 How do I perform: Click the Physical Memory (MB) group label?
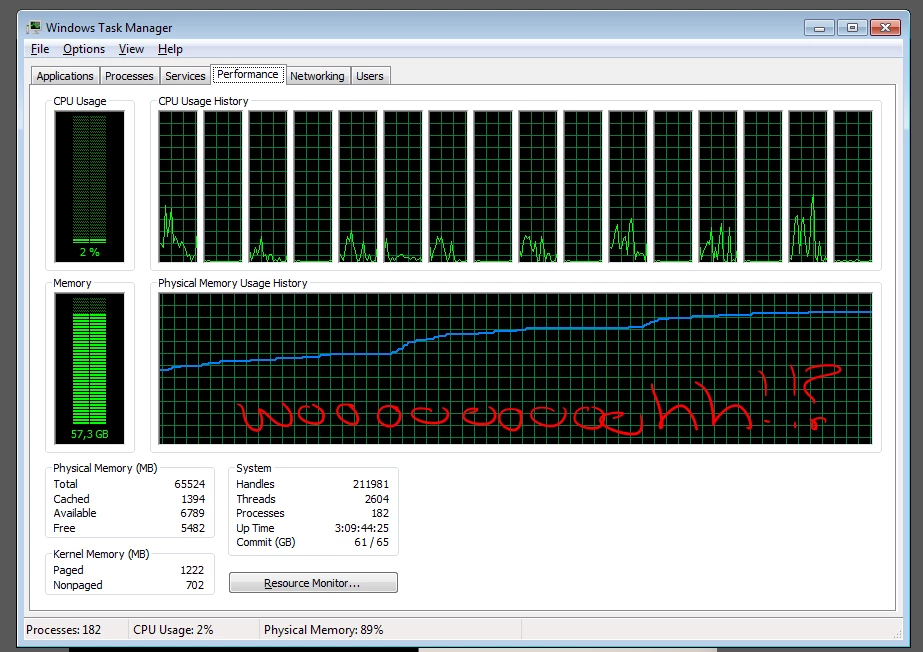(x=105, y=468)
